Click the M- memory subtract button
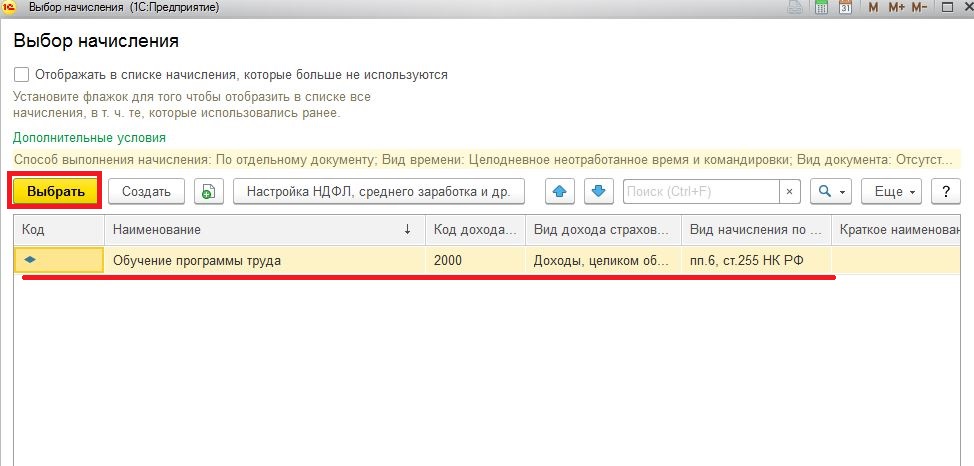 (919, 7)
